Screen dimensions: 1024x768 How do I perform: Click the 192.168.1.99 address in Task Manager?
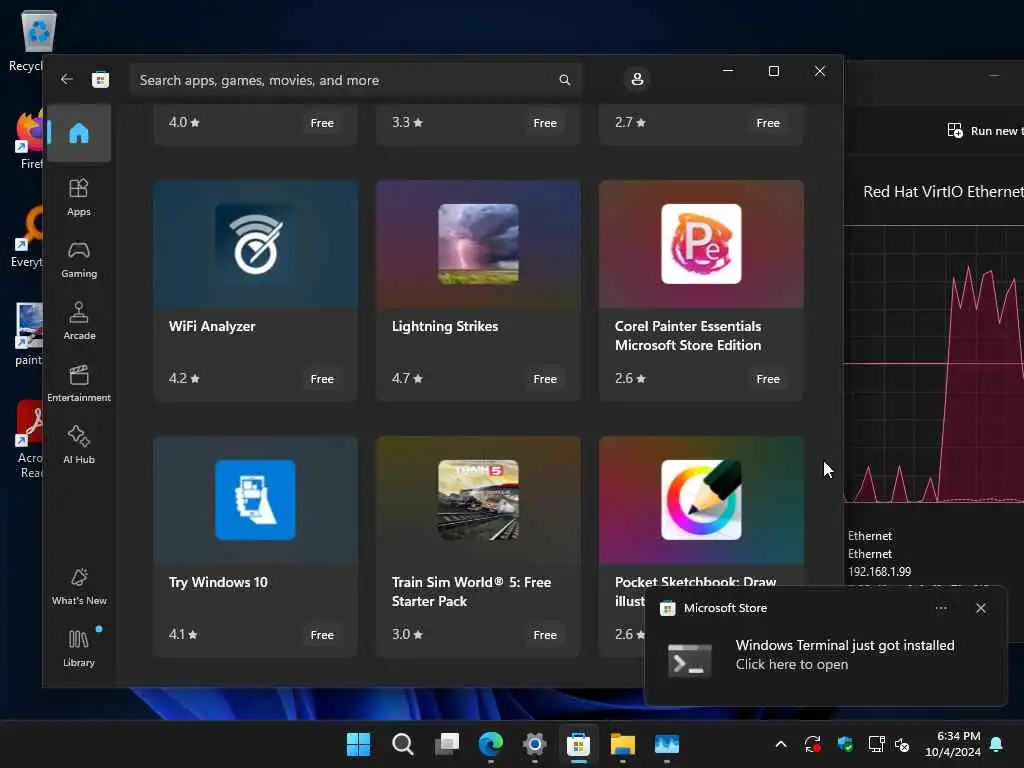click(x=879, y=571)
